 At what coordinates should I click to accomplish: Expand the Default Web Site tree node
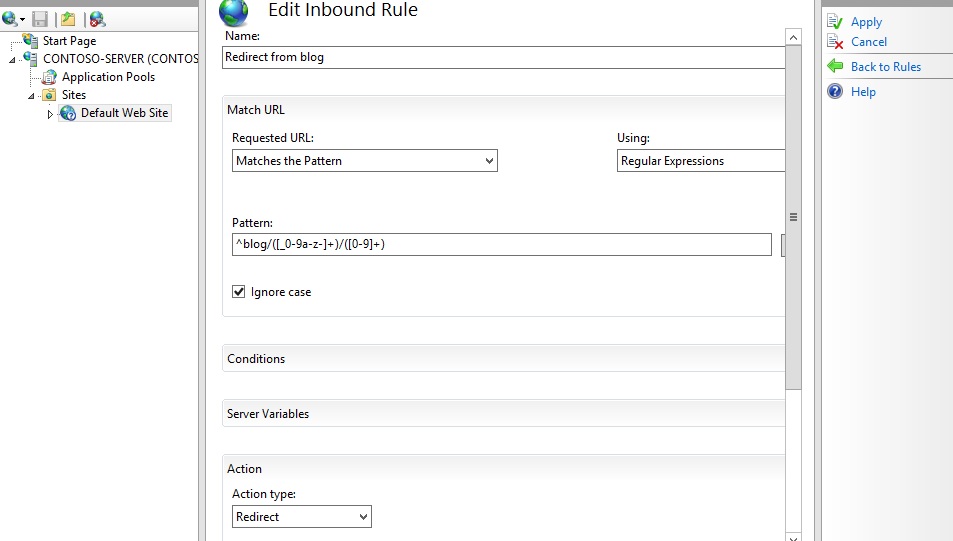[x=51, y=114]
